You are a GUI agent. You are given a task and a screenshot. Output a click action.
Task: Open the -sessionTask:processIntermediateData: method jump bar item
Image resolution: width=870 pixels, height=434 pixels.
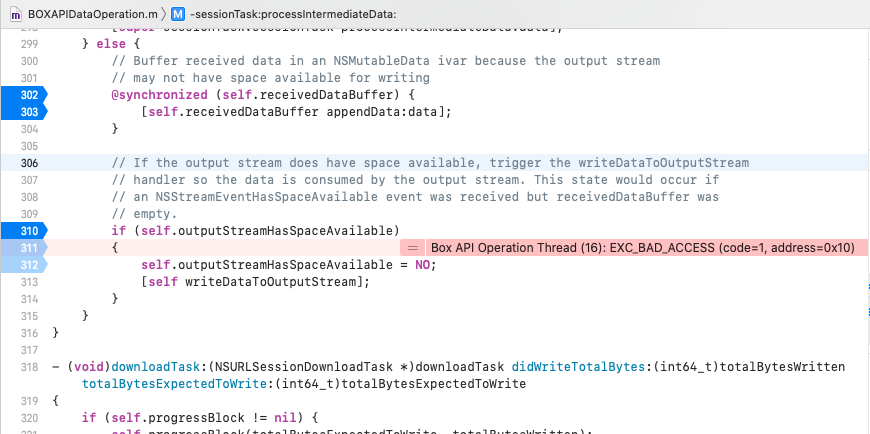[293, 14]
